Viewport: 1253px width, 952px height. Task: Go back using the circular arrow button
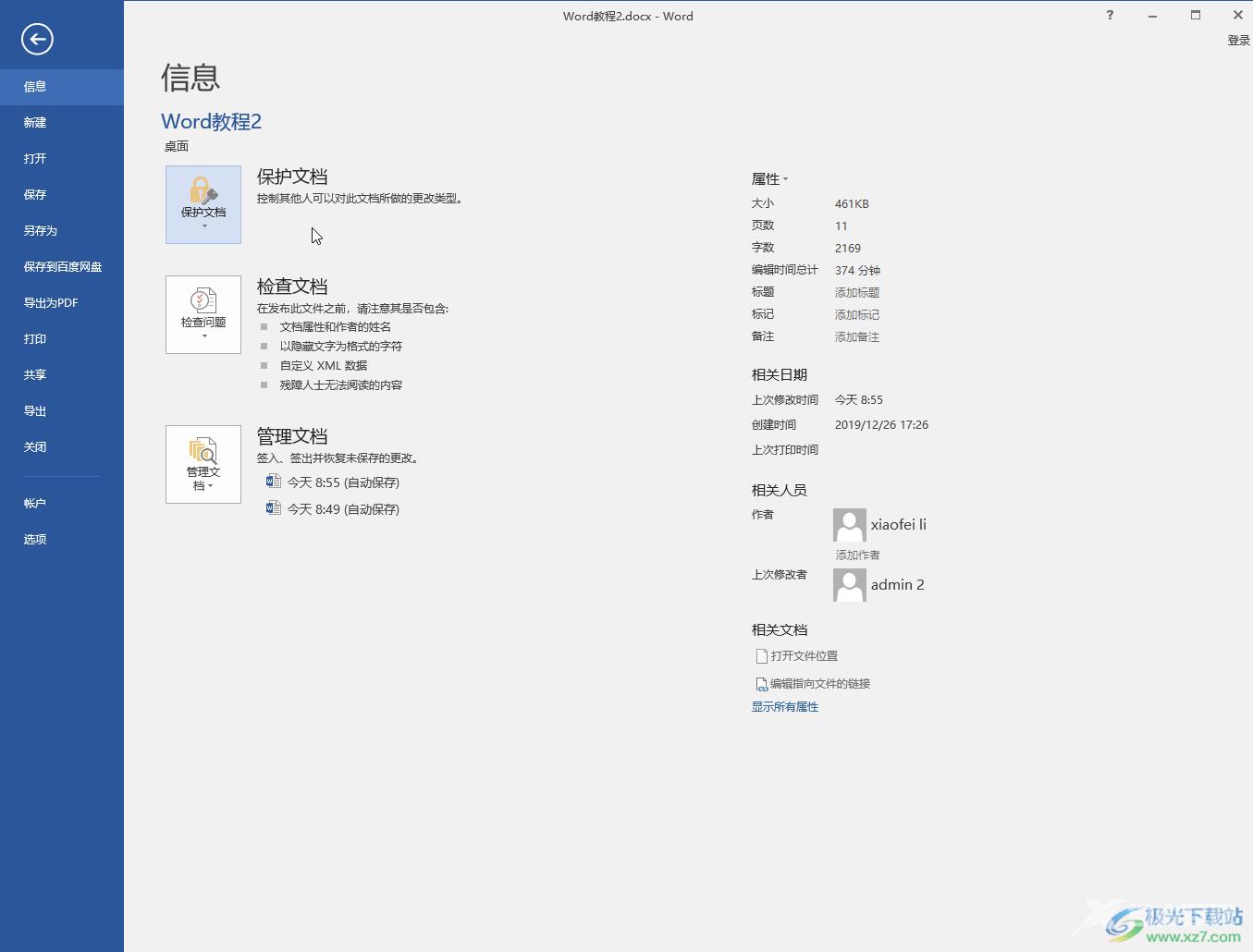(37, 39)
